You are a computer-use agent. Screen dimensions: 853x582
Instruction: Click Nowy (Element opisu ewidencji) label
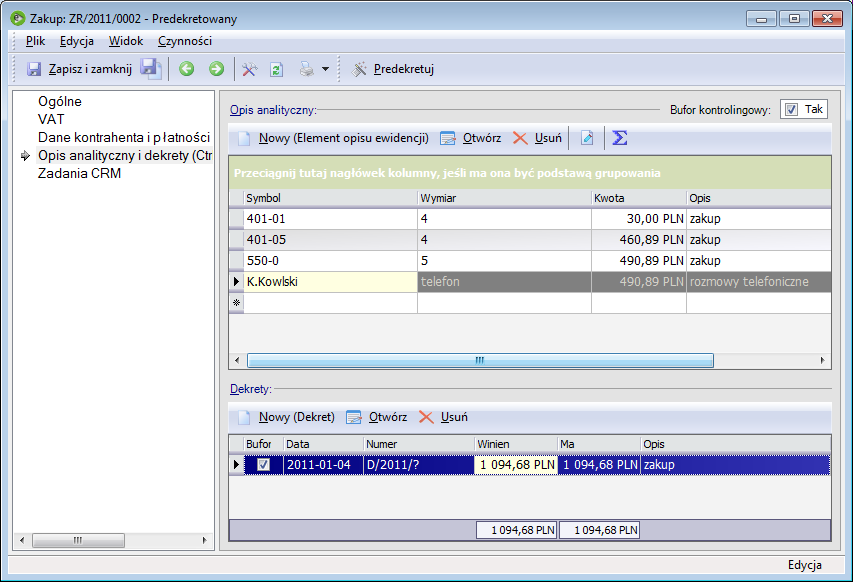click(x=344, y=138)
